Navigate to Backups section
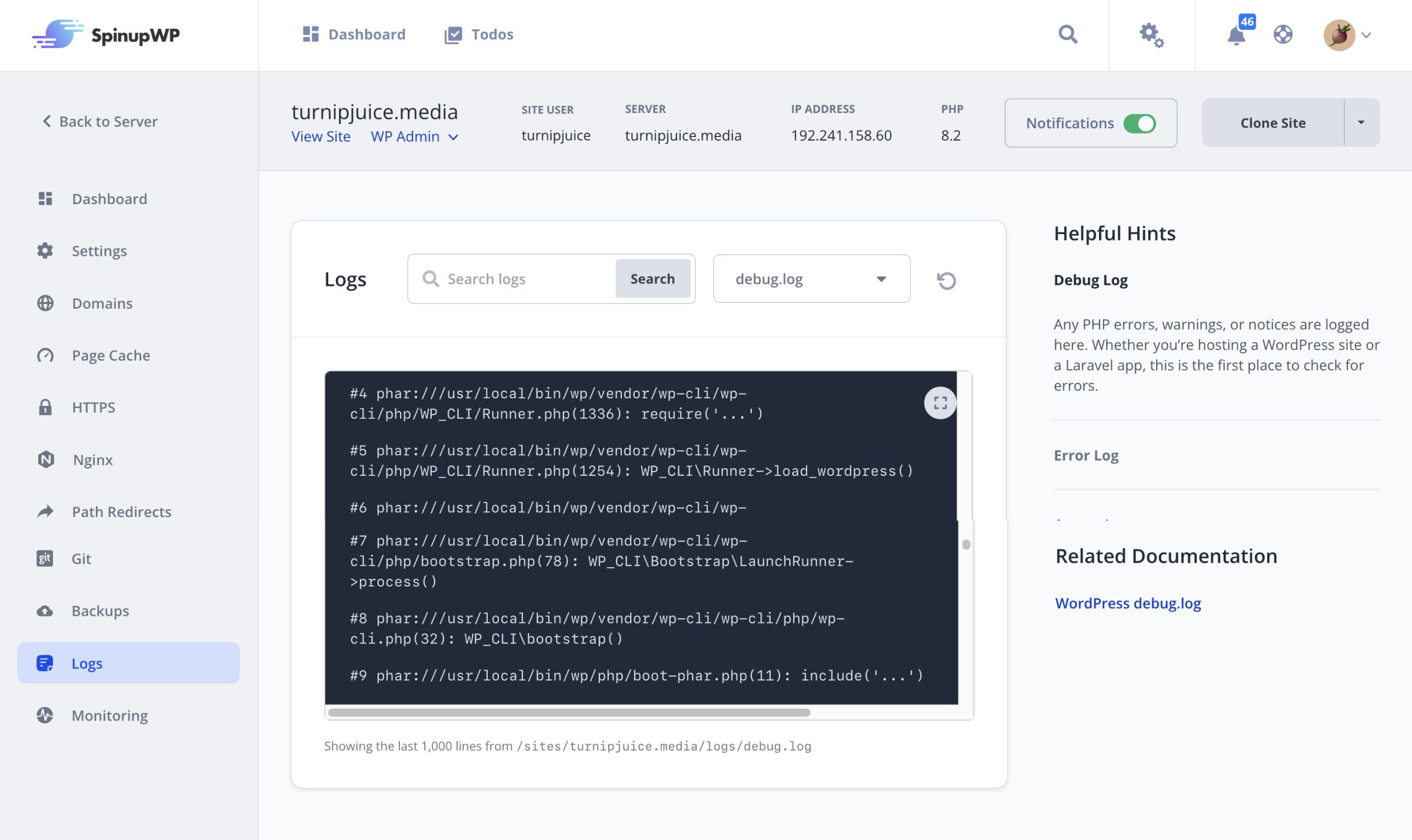The height and width of the screenshot is (840, 1412). 100,609
